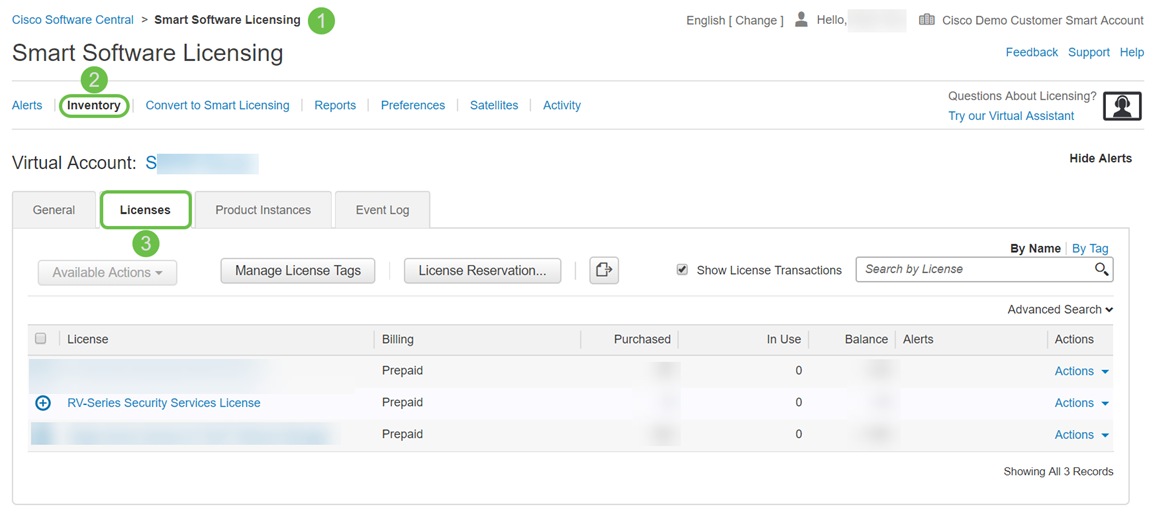
Task: Click the export licenses icon button
Action: [604, 271]
